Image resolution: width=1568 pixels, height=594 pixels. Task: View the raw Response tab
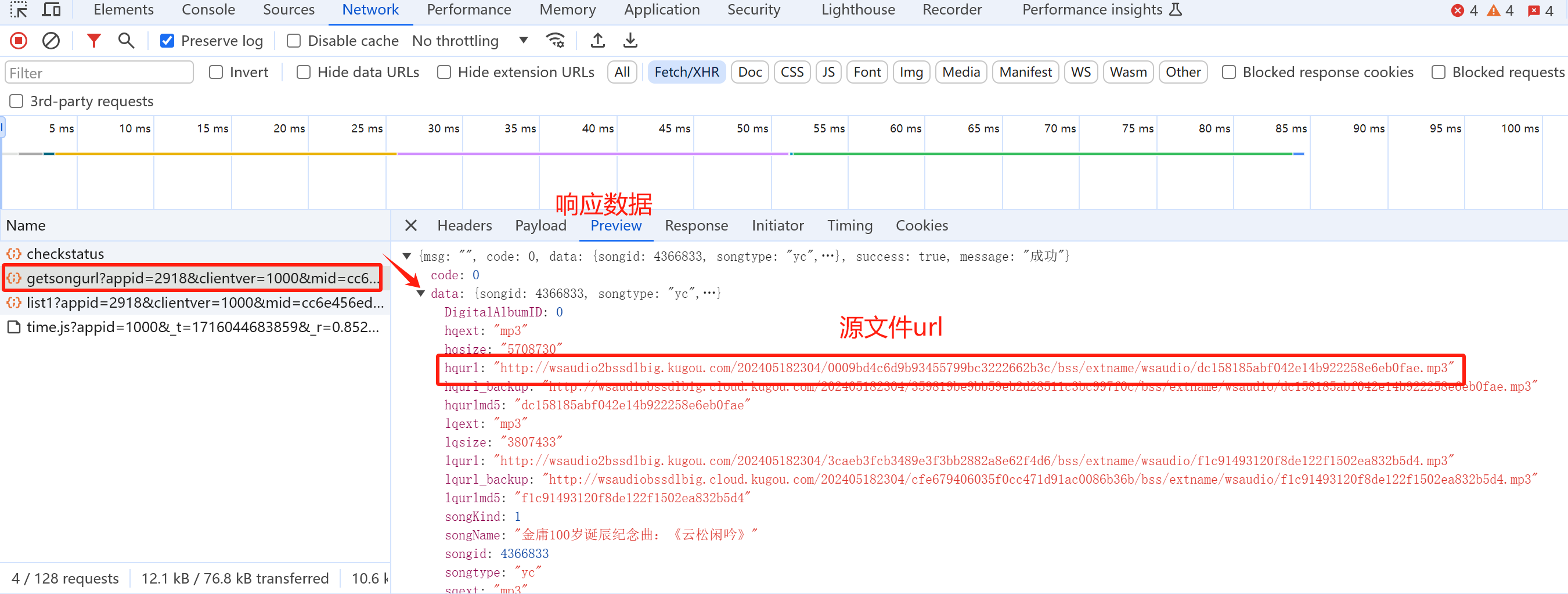click(697, 226)
